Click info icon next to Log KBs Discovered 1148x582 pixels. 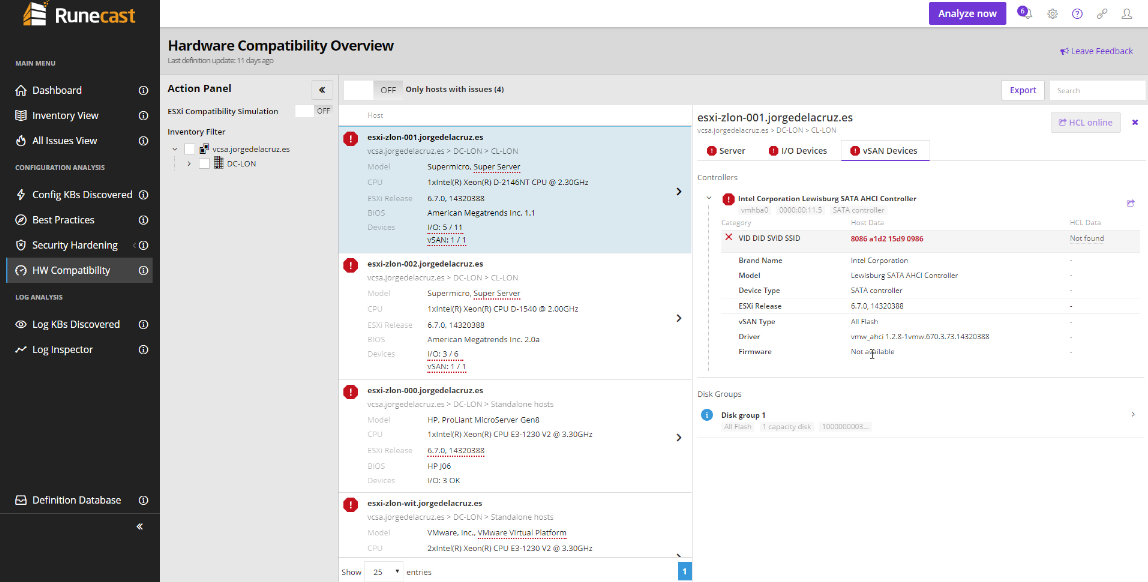tap(144, 324)
